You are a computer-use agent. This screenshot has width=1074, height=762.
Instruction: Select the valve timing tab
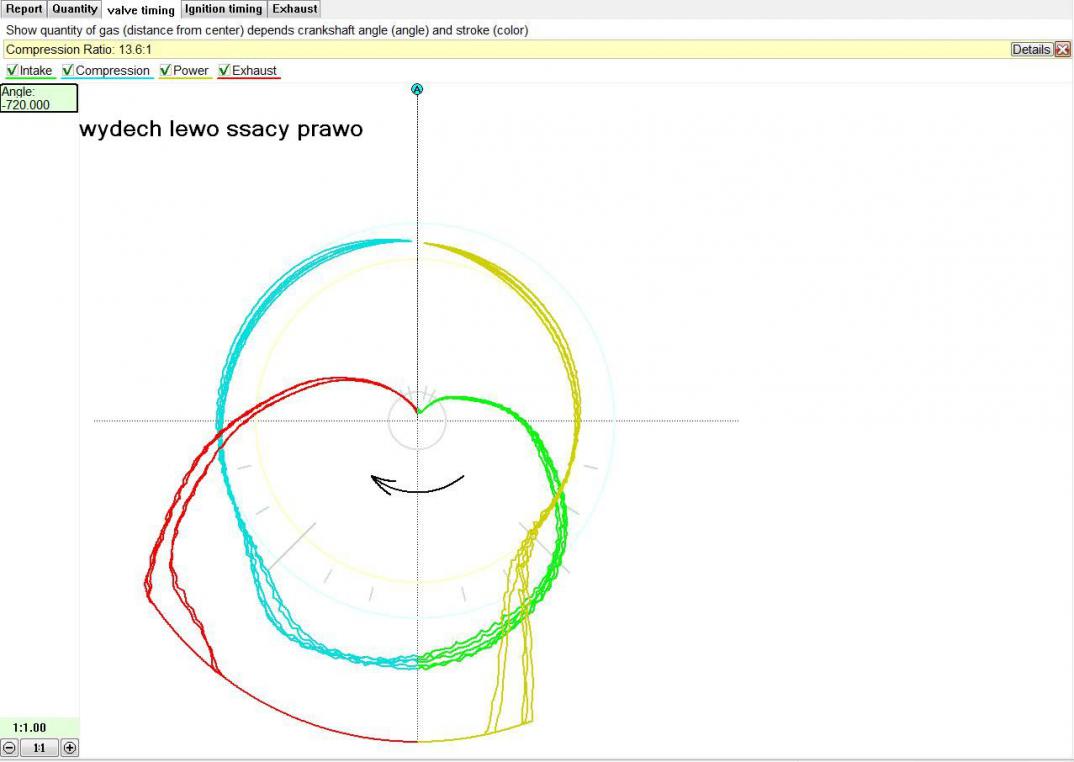(141, 10)
